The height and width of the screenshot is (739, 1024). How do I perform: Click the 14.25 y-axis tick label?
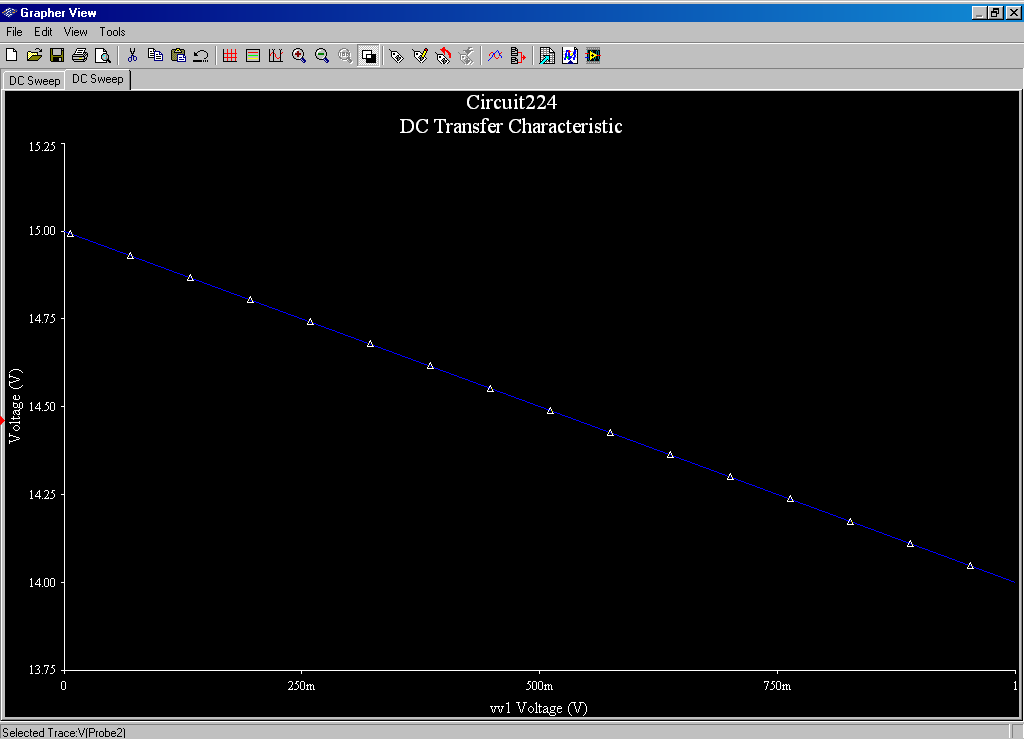pyautogui.click(x=42, y=495)
